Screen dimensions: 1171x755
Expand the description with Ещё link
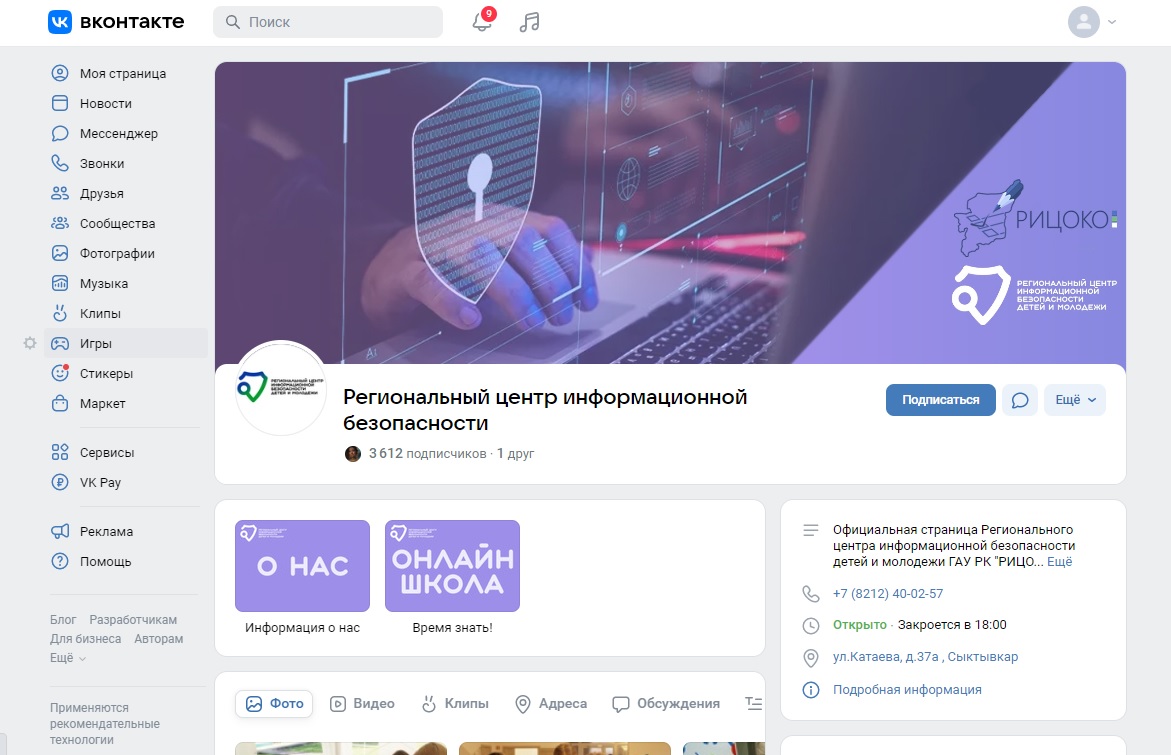(1059, 562)
